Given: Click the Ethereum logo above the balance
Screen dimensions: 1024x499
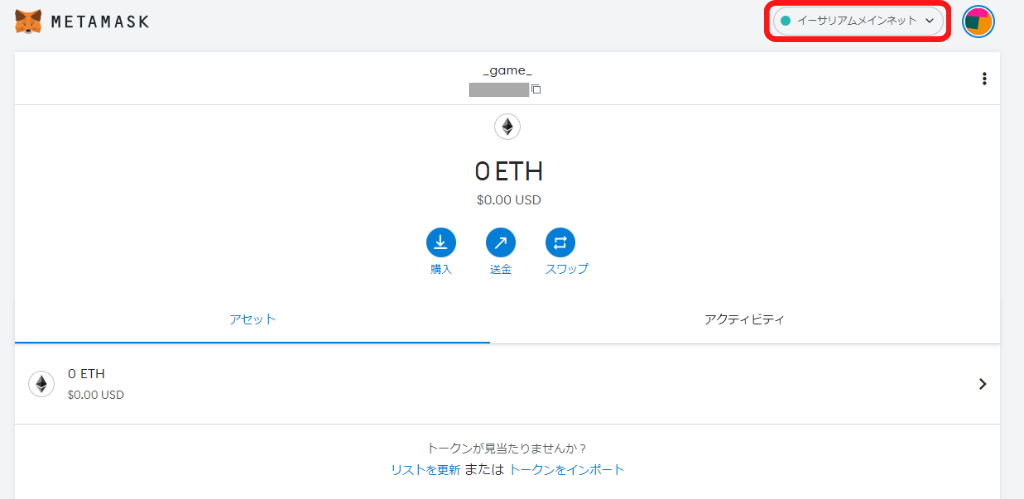Looking at the screenshot, I should pyautogui.click(x=507, y=127).
